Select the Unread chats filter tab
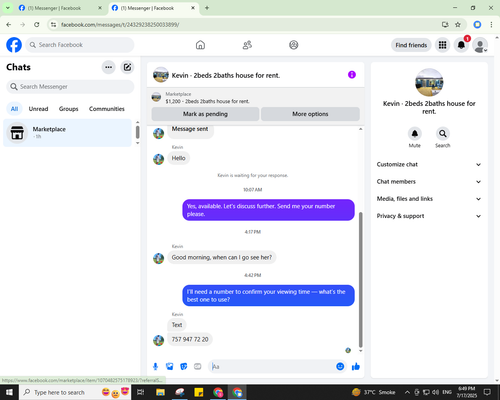The image size is (500, 400). click(38, 109)
